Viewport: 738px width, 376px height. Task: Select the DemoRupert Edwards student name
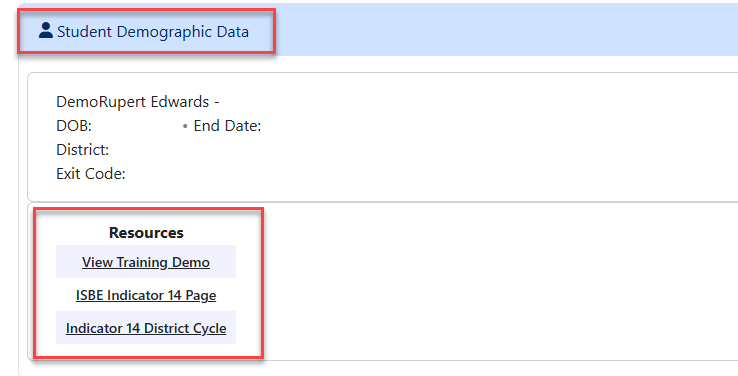click(133, 102)
